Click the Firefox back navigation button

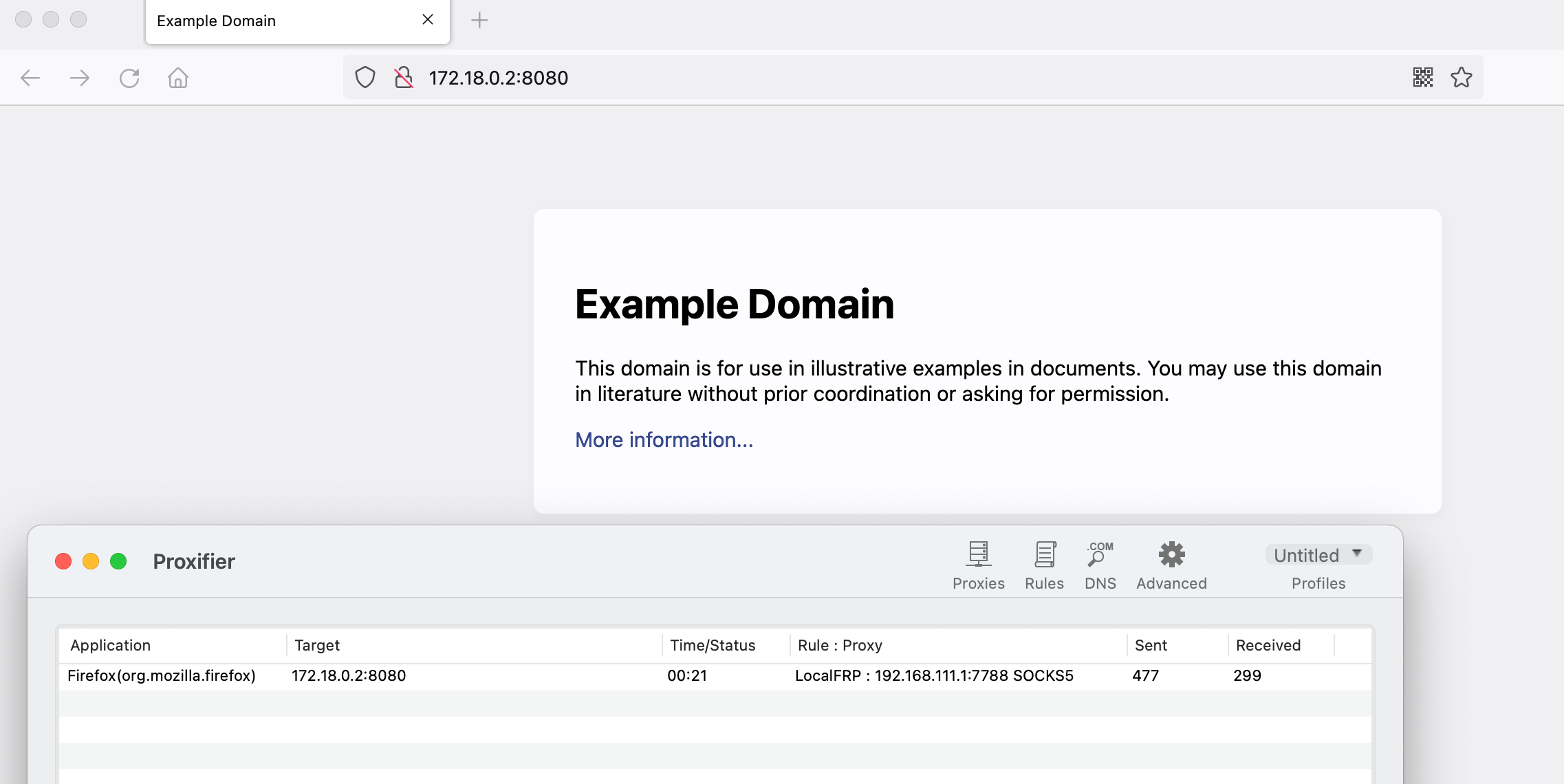pyautogui.click(x=30, y=77)
